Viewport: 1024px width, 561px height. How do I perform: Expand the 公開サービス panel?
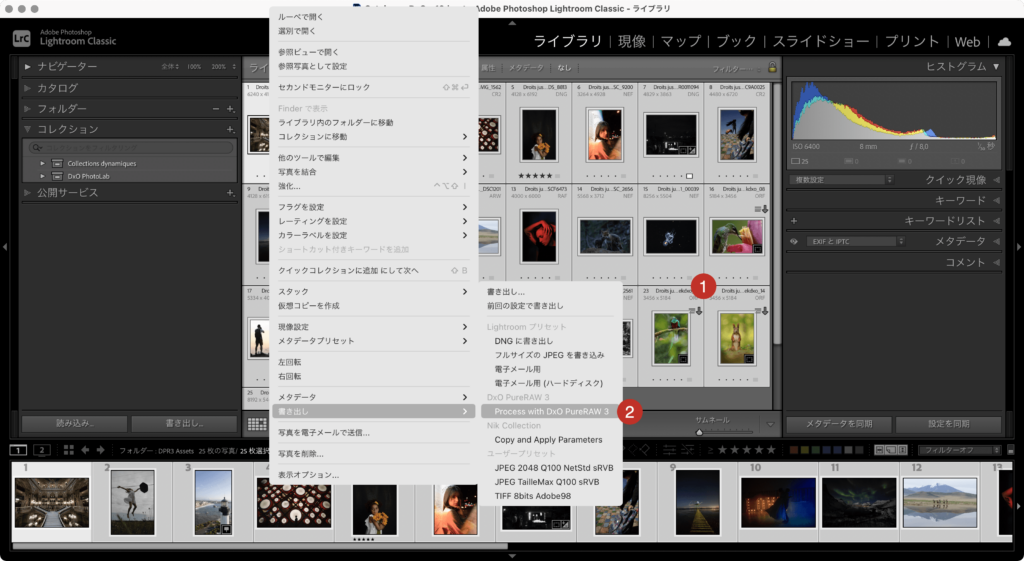[27, 193]
